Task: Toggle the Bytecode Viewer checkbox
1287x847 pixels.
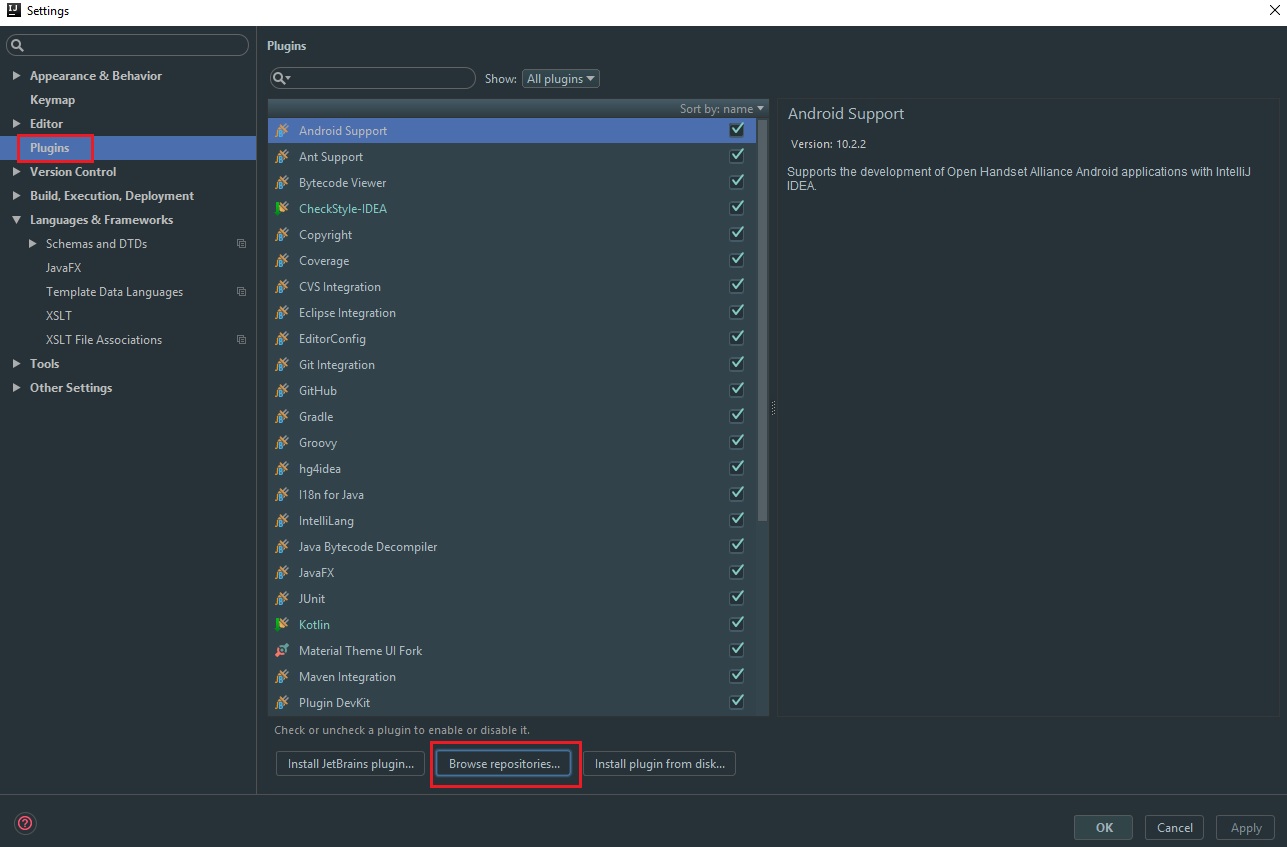Action: [x=737, y=182]
